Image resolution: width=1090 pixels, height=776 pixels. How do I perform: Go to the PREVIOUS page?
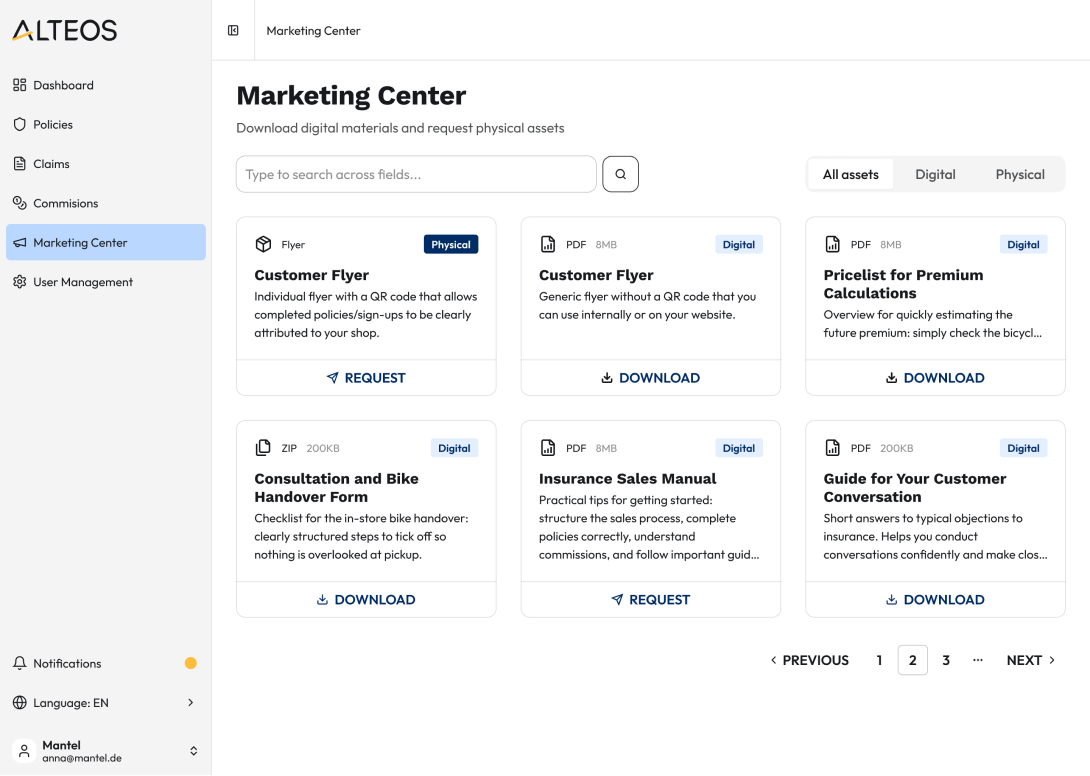[809, 660]
